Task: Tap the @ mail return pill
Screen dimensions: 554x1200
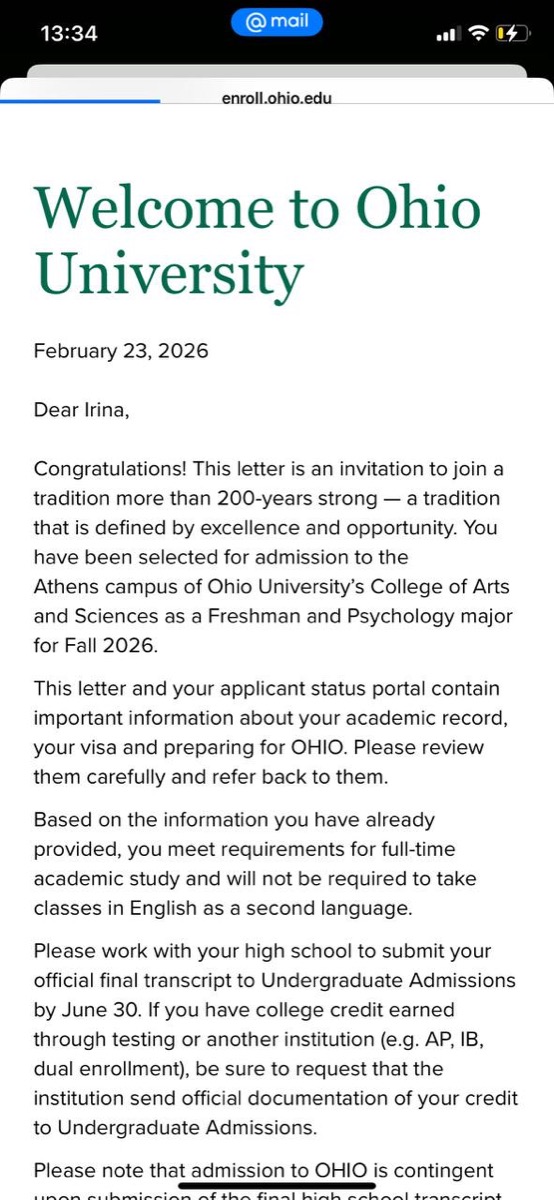Action: coord(277,22)
